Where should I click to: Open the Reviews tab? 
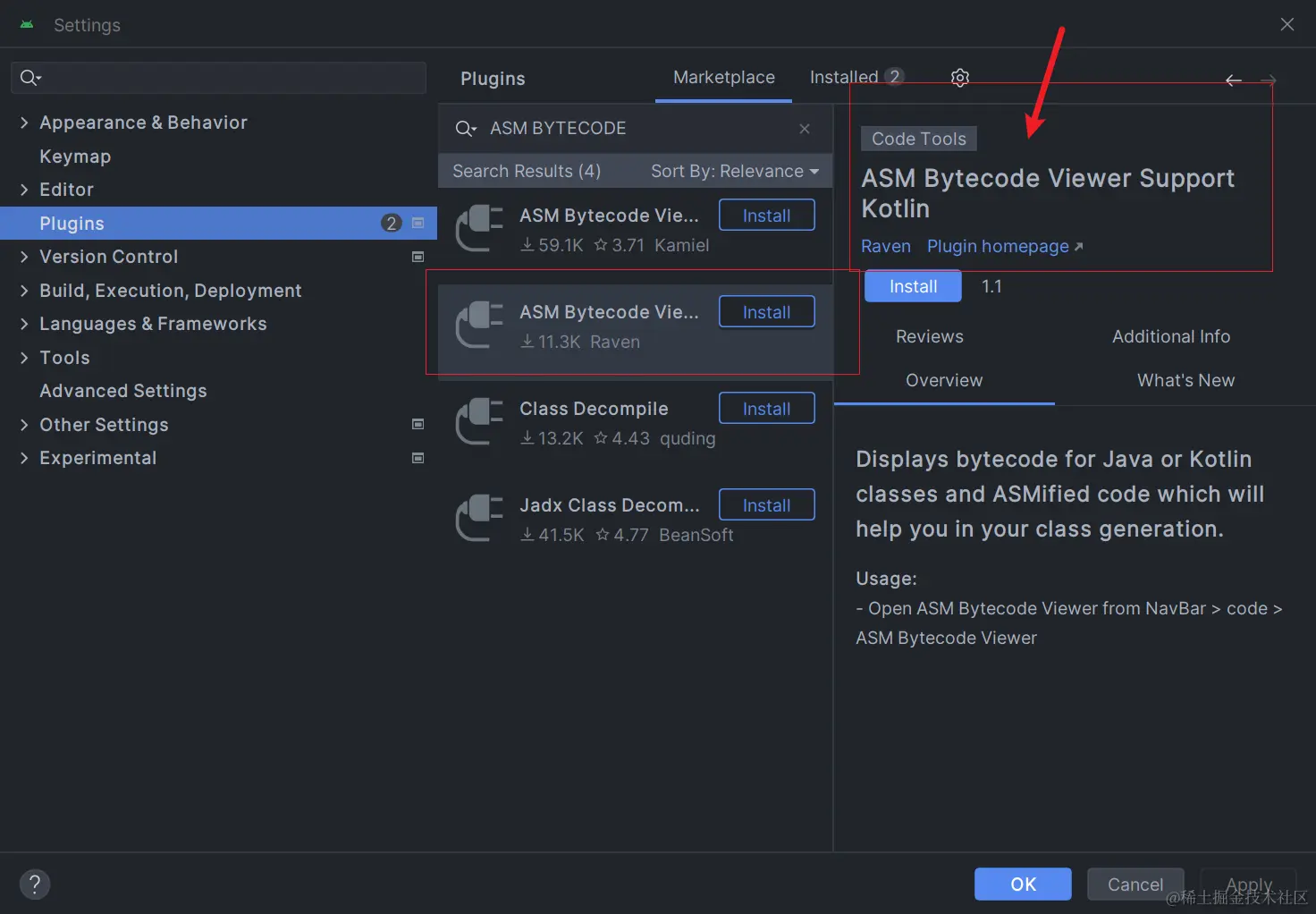[930, 336]
